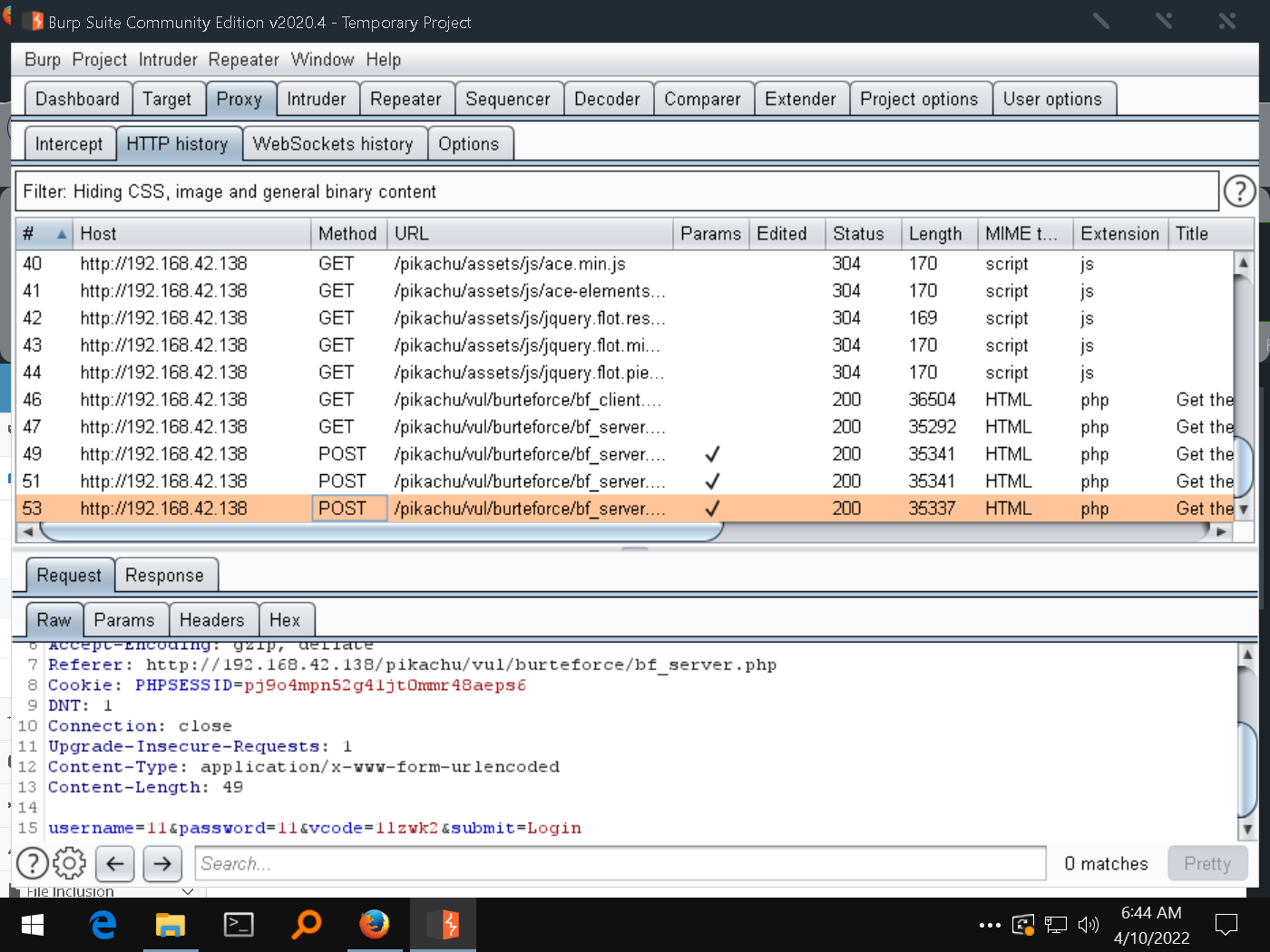Select history row number 51
The image size is (1270, 952).
[626, 481]
